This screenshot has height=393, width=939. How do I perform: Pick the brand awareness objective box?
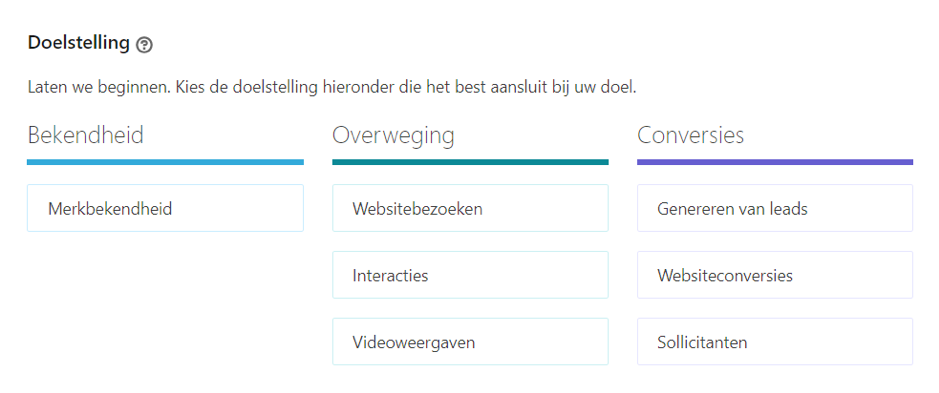tap(165, 208)
